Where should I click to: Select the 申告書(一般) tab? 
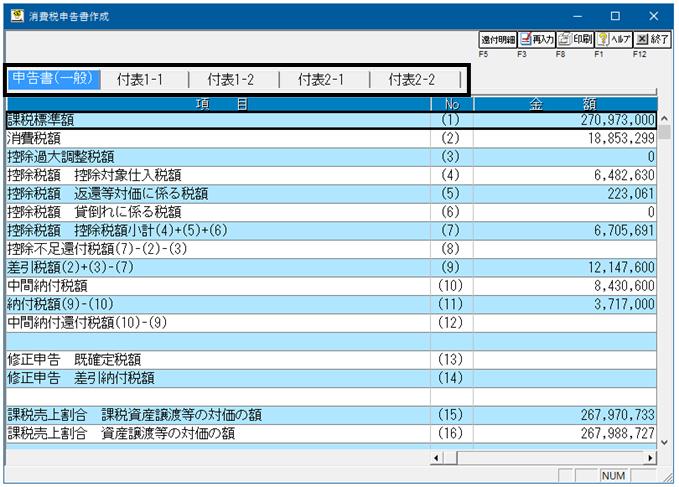(x=53, y=79)
